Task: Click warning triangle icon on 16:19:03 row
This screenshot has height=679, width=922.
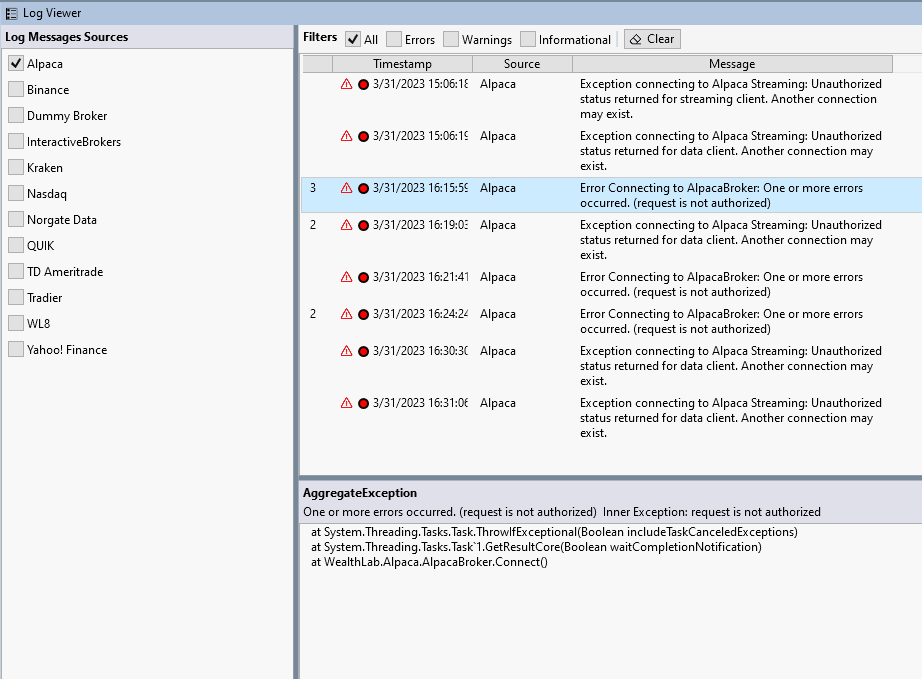Action: point(346,225)
